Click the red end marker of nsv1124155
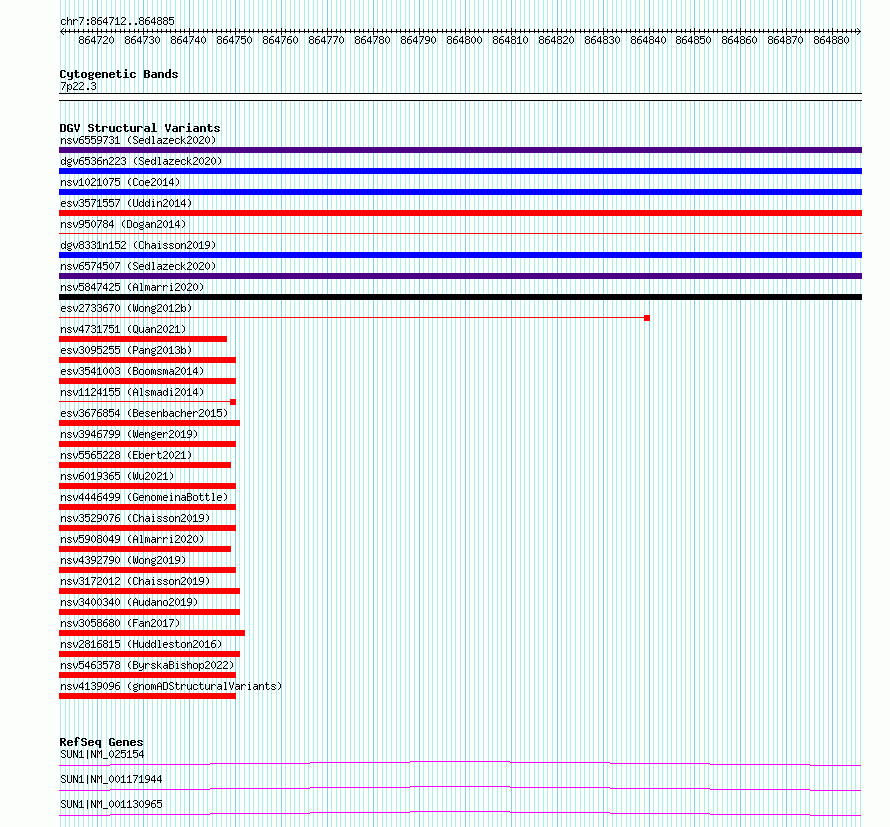890x827 pixels. click(233, 402)
